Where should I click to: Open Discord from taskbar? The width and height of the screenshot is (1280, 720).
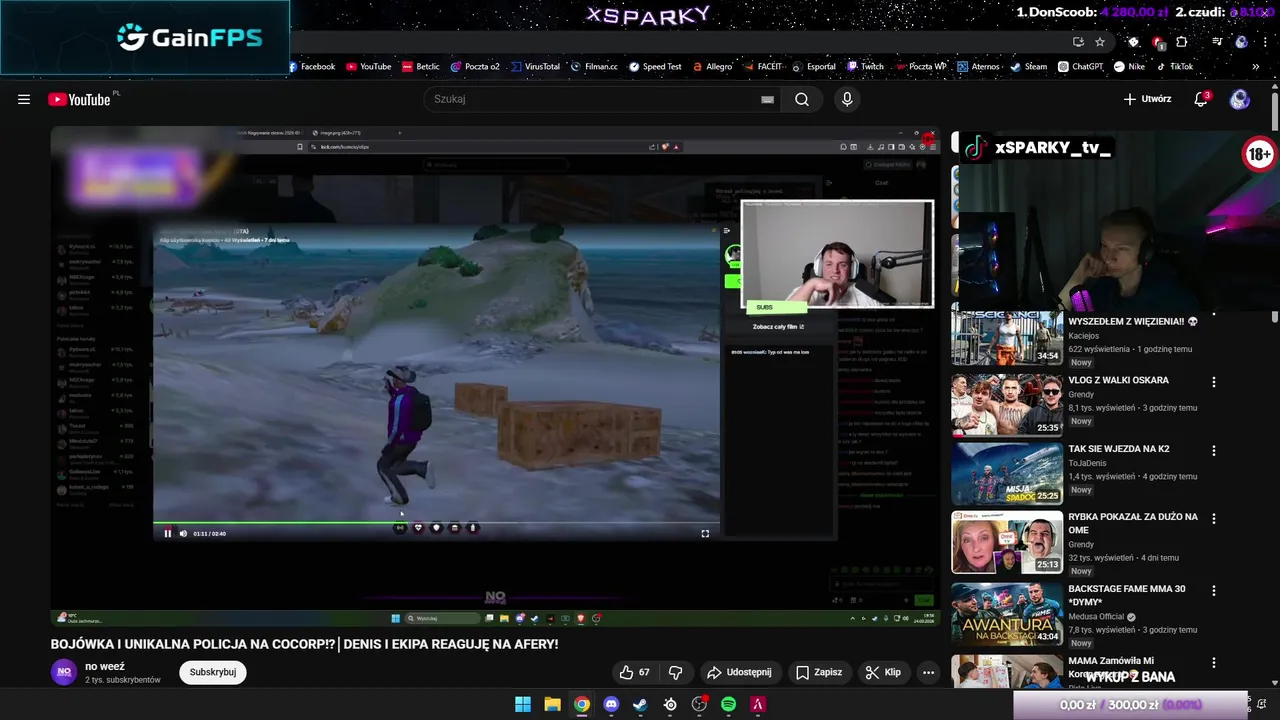611,704
